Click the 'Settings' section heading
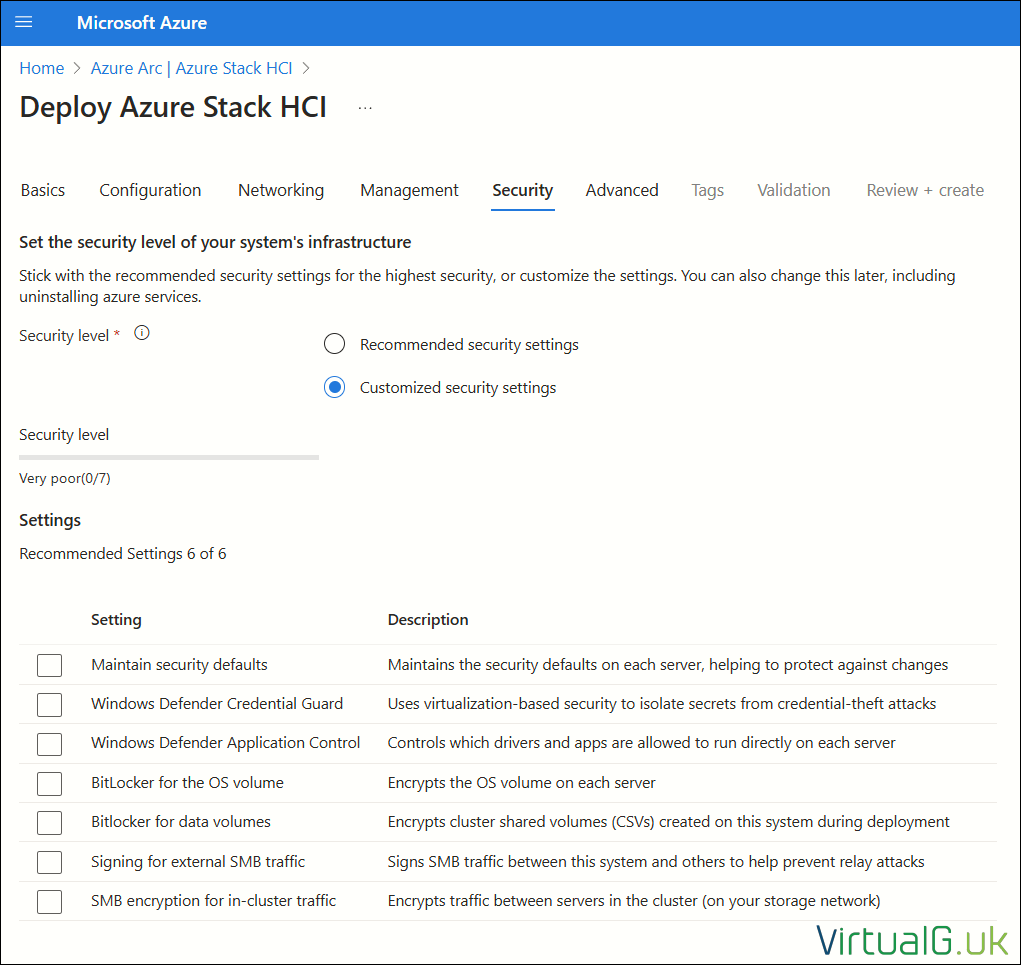 pyautogui.click(x=50, y=520)
